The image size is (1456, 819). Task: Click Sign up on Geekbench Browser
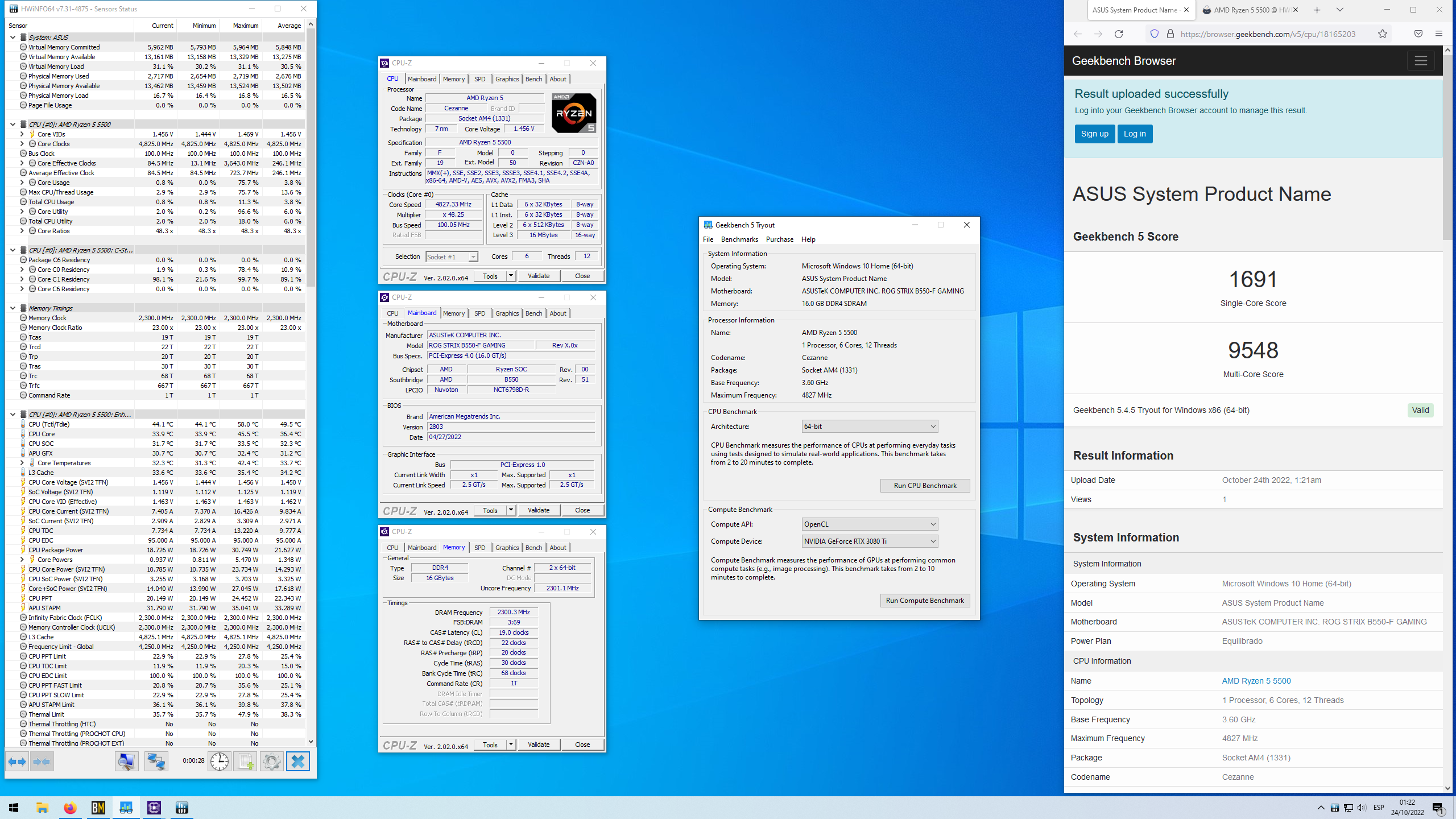(x=1094, y=134)
